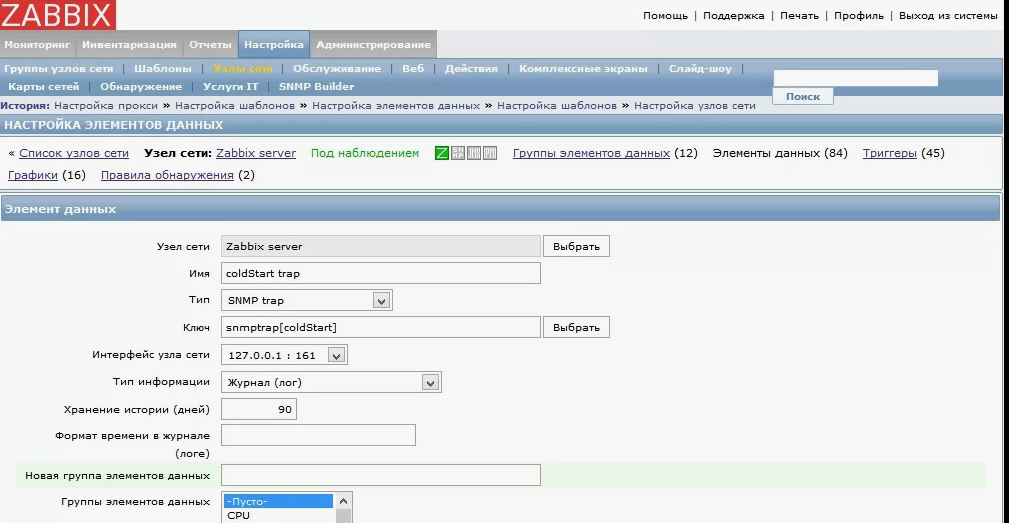
Task: Open Карты сетей submenu
Action: click(44, 86)
